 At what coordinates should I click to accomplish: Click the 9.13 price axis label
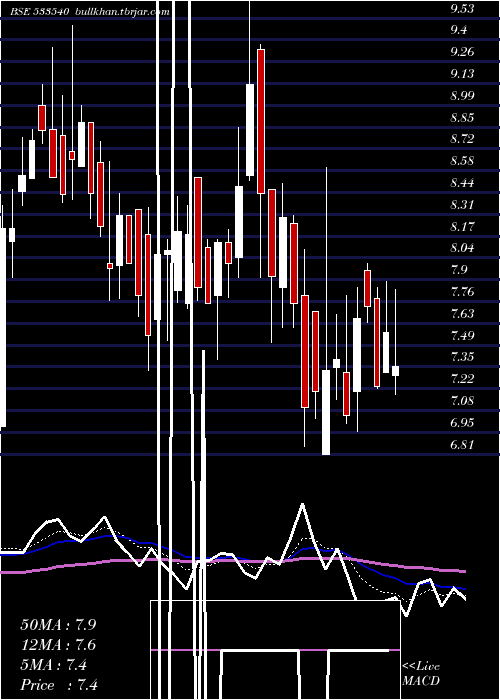coord(462,74)
